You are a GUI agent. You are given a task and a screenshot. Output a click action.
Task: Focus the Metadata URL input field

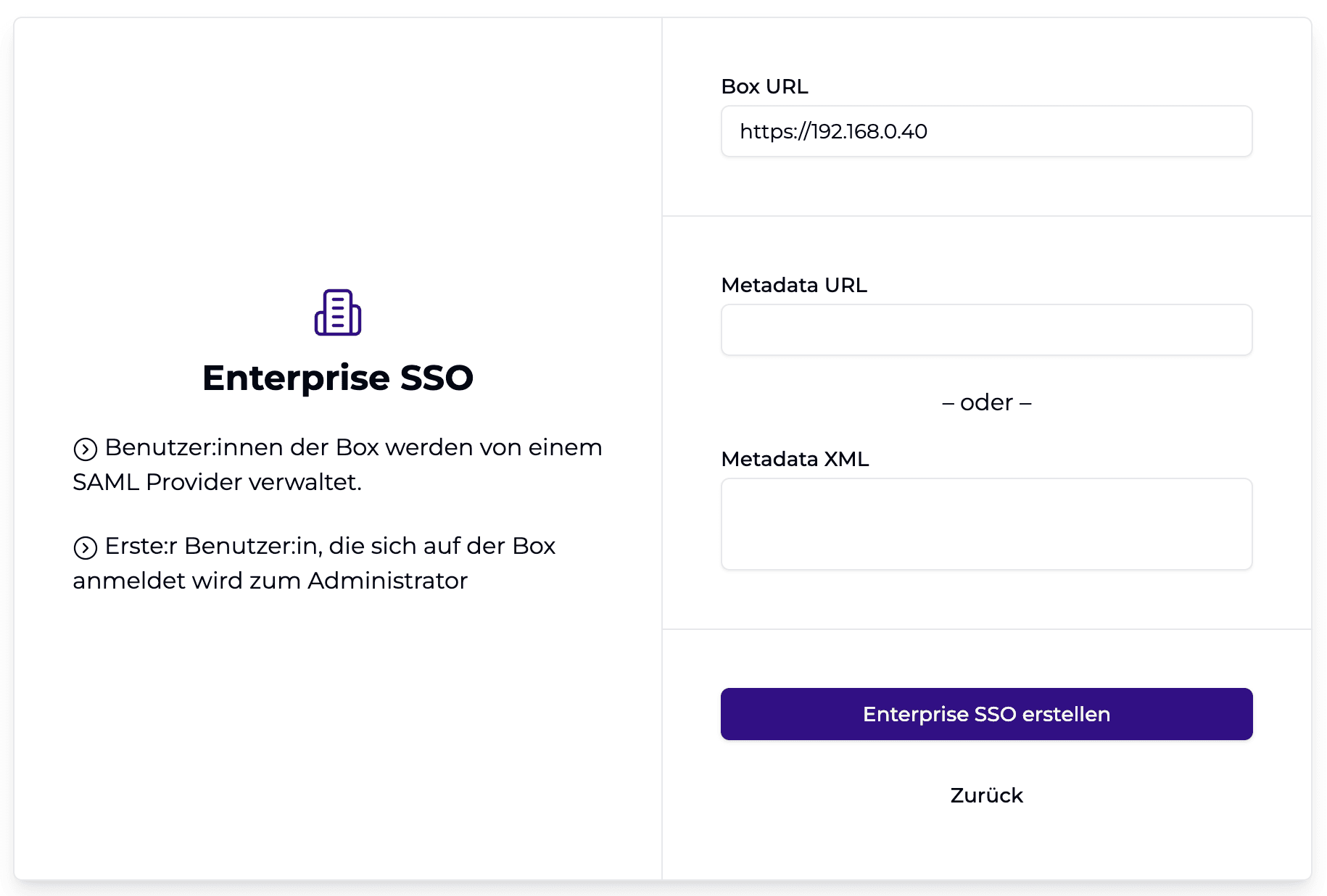pyautogui.click(x=986, y=330)
